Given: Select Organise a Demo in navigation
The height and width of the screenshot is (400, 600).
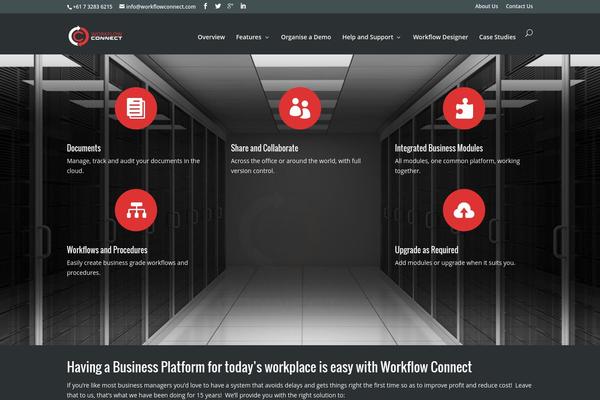Looking at the screenshot, I should click(306, 37).
